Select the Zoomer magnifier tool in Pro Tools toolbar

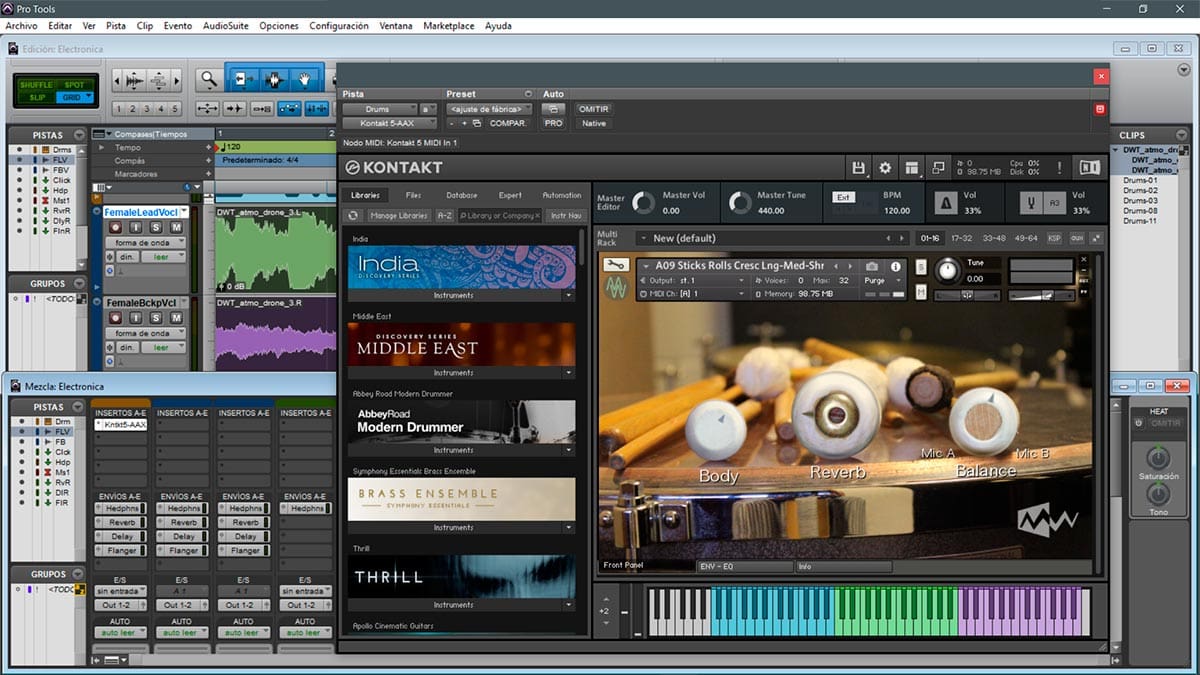(208, 79)
